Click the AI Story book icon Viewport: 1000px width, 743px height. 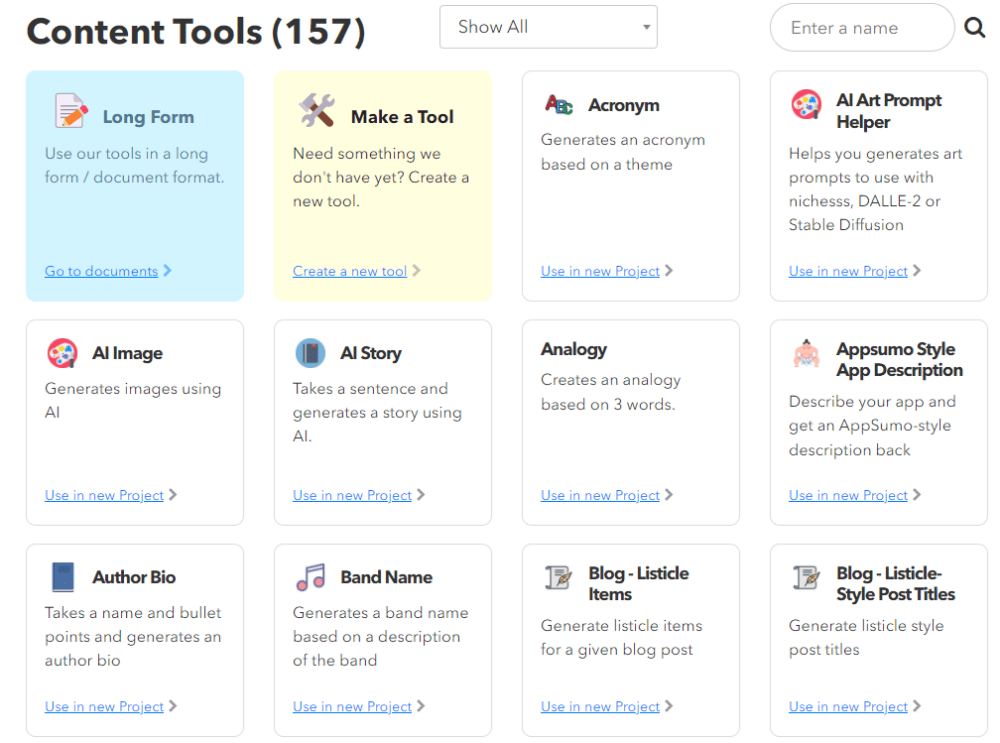[x=310, y=353]
